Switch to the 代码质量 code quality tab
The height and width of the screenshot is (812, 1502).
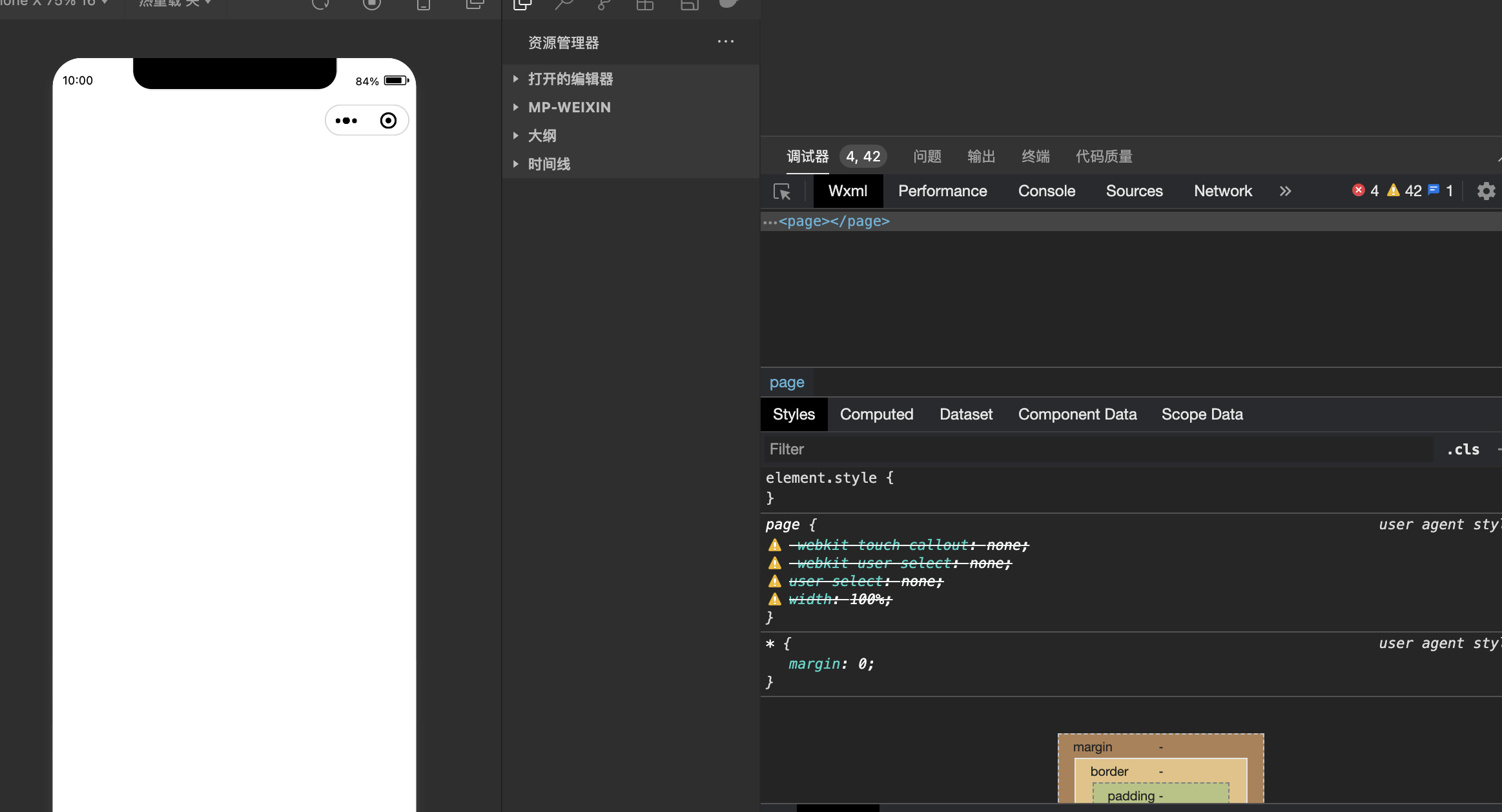[x=1104, y=157]
